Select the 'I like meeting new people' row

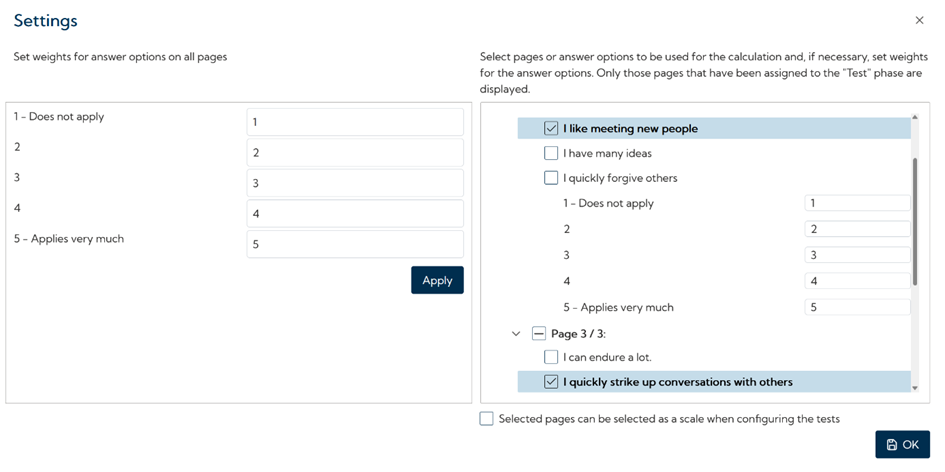pos(700,128)
